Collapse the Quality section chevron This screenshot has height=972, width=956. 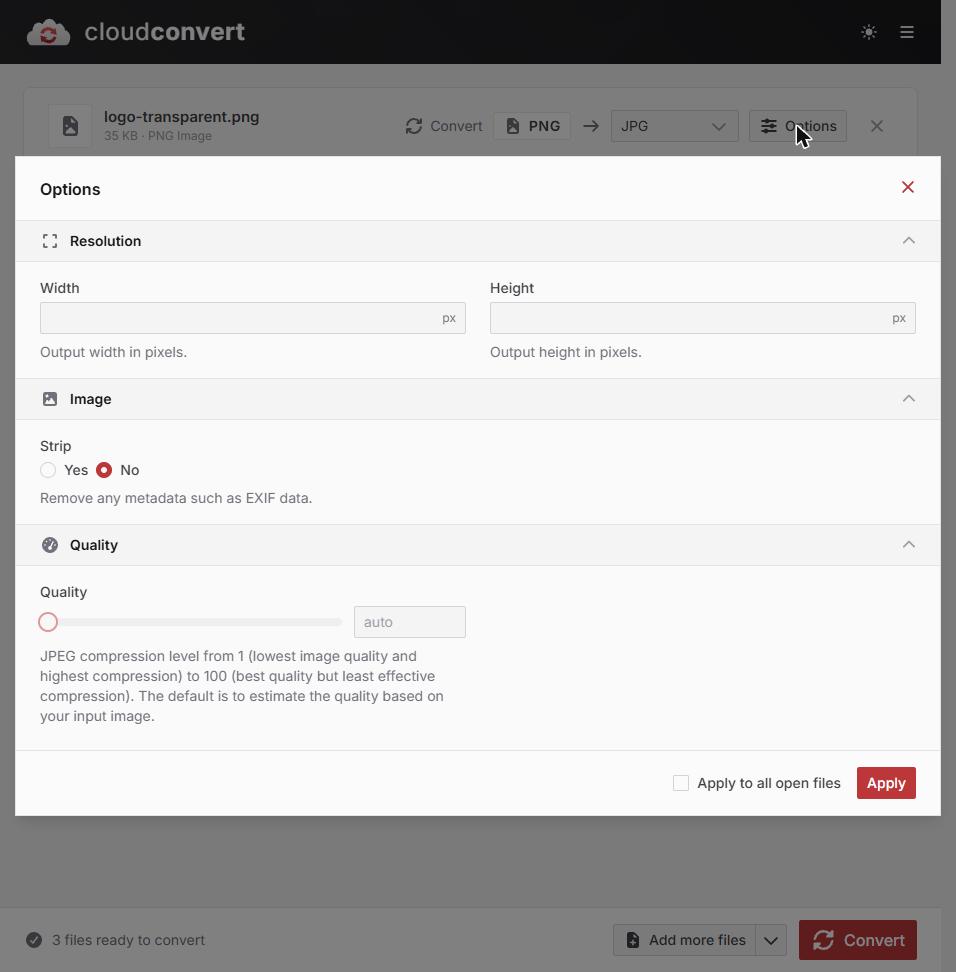[x=908, y=545]
